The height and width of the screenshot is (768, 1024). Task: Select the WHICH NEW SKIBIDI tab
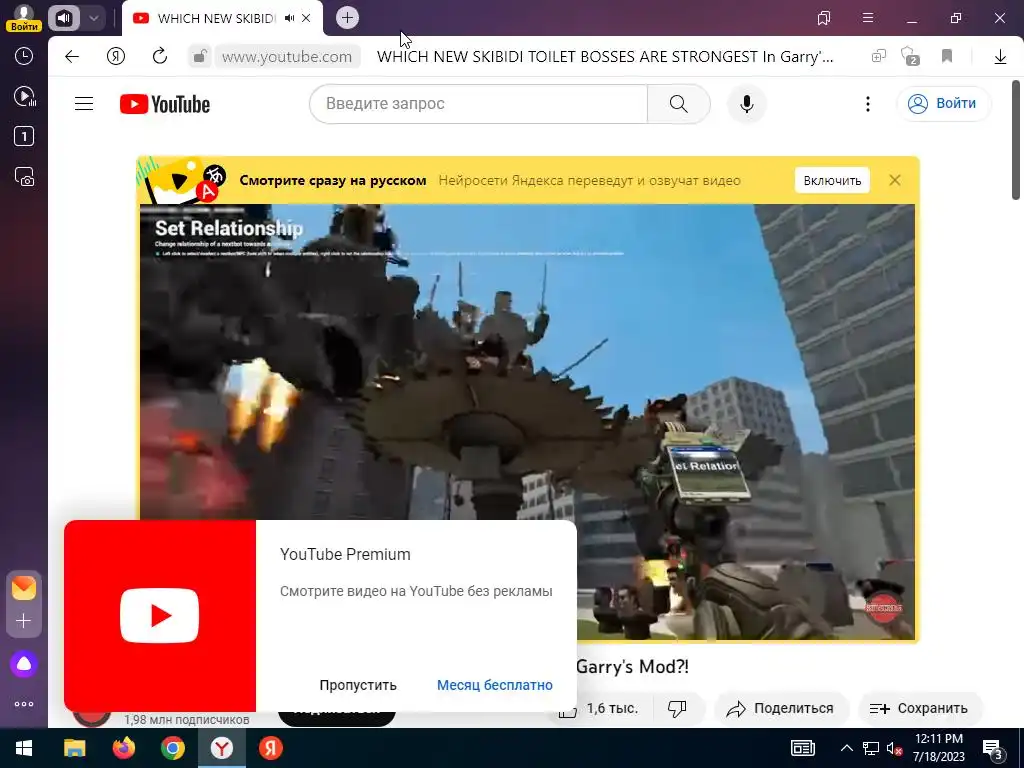[216, 18]
